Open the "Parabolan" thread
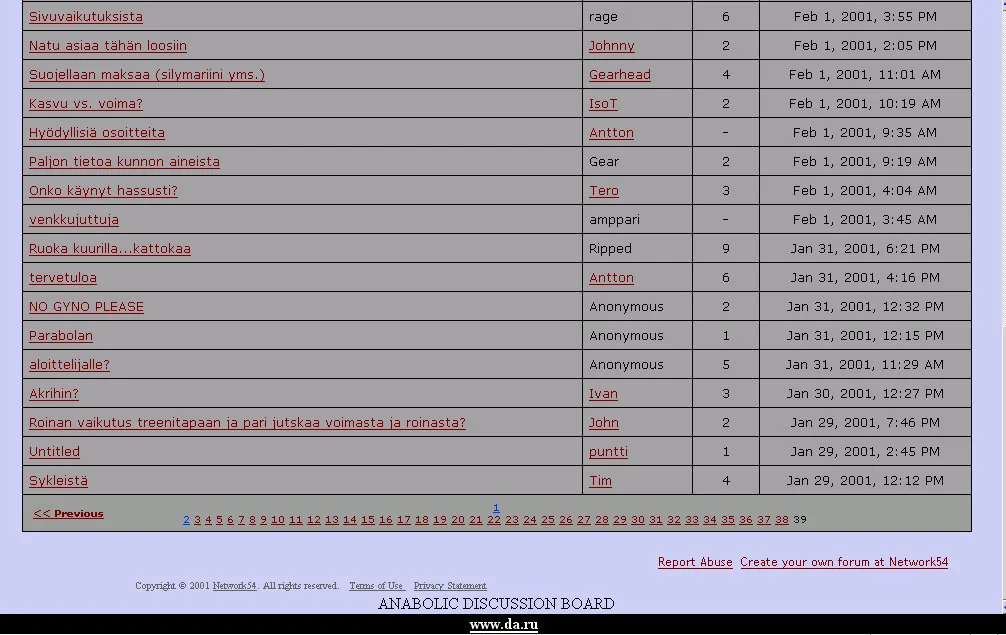The height and width of the screenshot is (635, 1006). click(x=60, y=336)
